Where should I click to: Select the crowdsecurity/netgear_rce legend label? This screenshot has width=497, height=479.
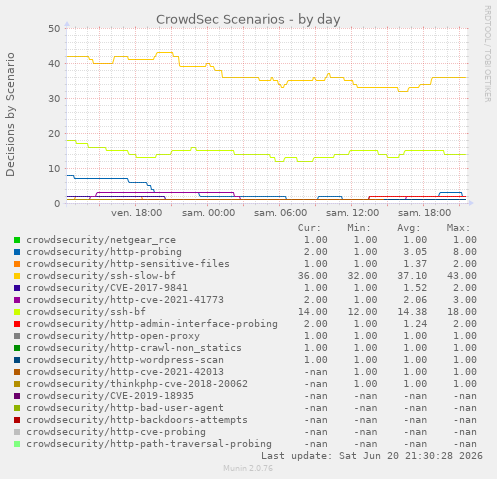pyautogui.click(x=101, y=240)
